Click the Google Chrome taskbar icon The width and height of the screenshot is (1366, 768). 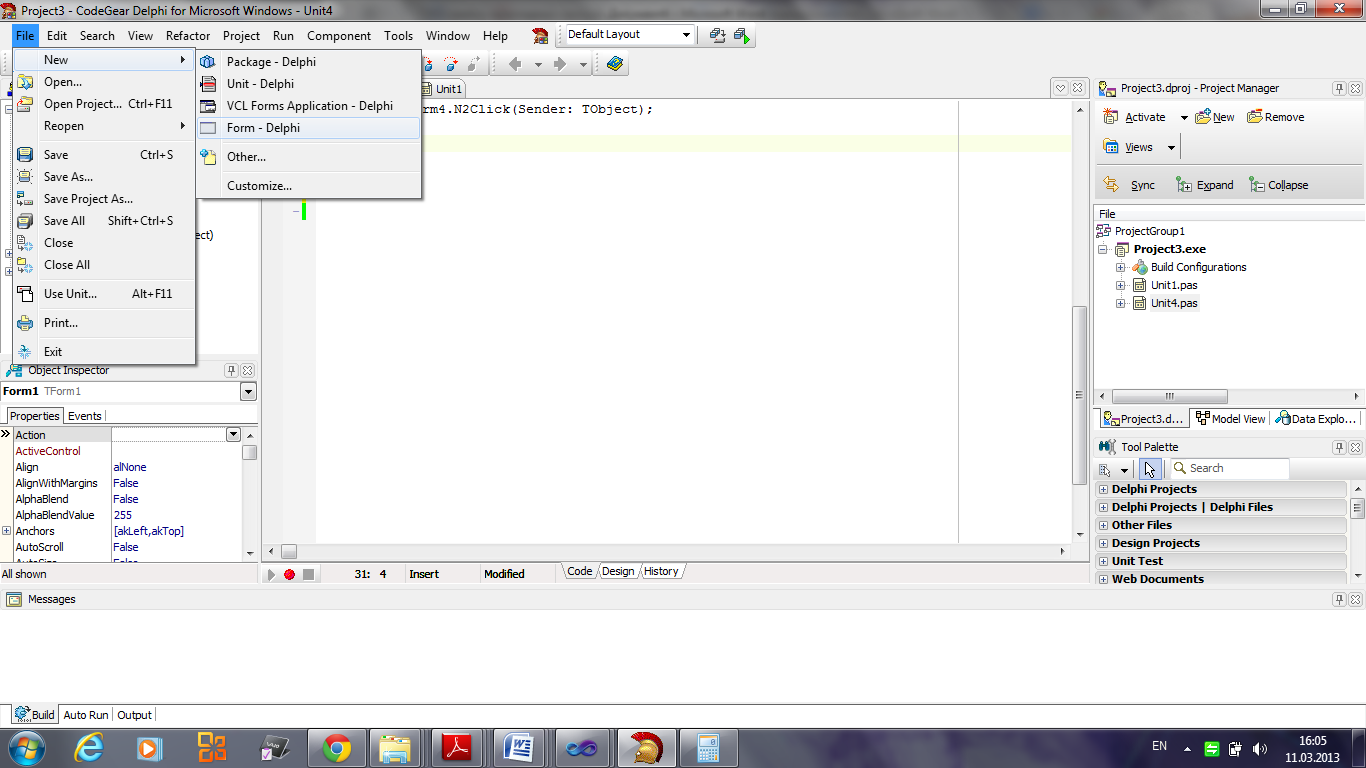336,748
